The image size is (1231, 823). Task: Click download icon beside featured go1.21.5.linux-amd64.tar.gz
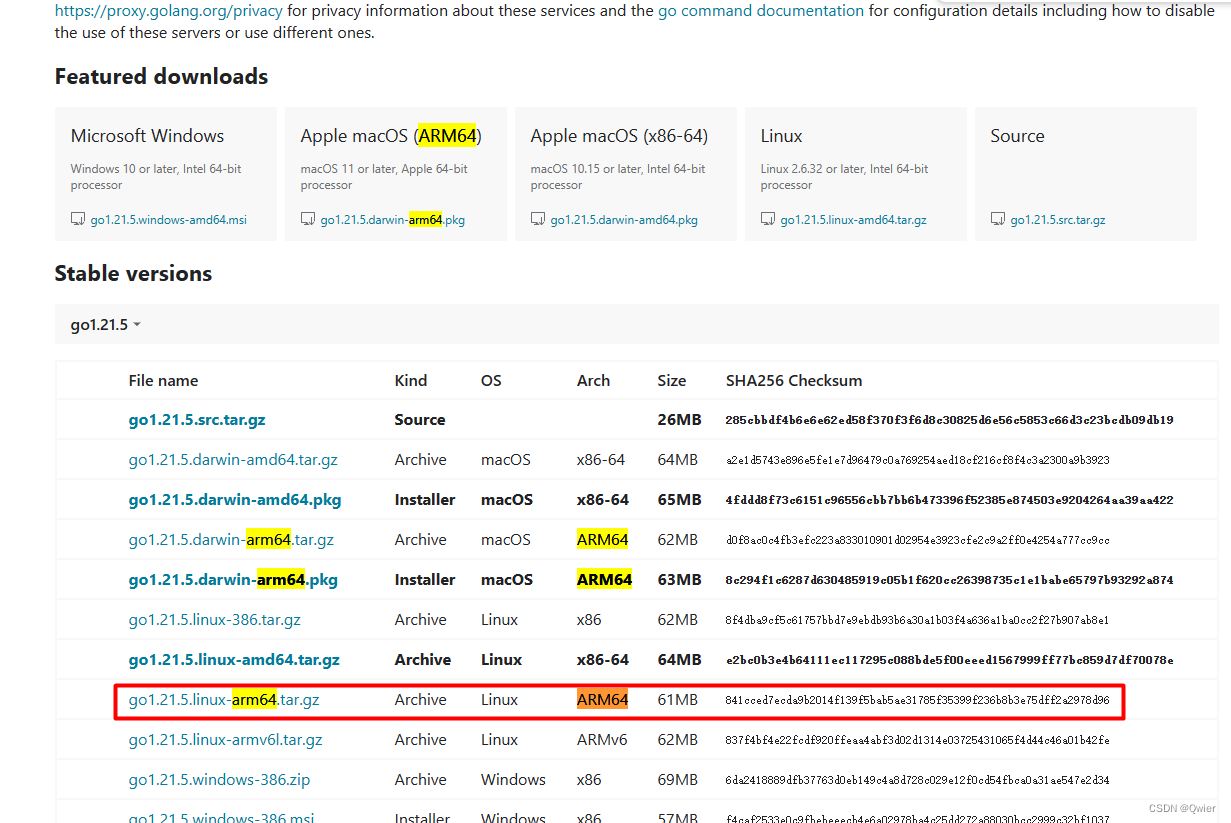coord(768,219)
